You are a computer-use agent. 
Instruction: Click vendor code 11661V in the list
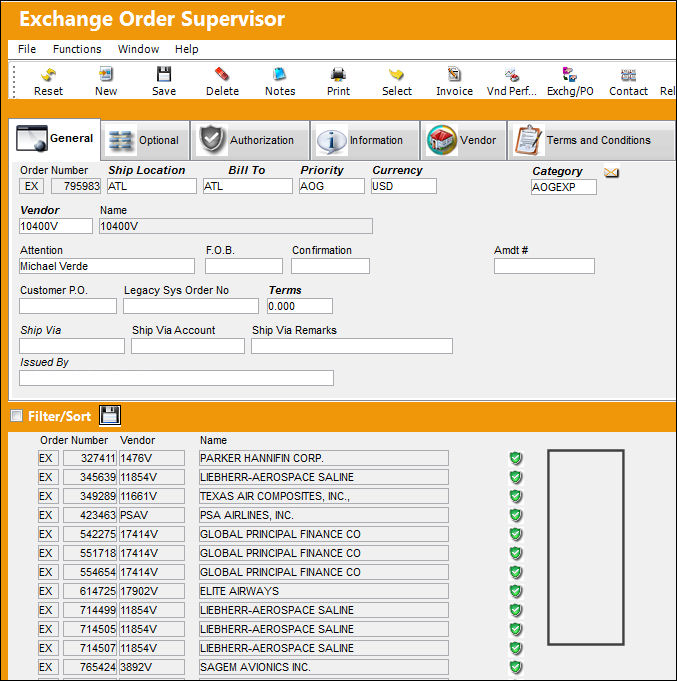point(152,496)
